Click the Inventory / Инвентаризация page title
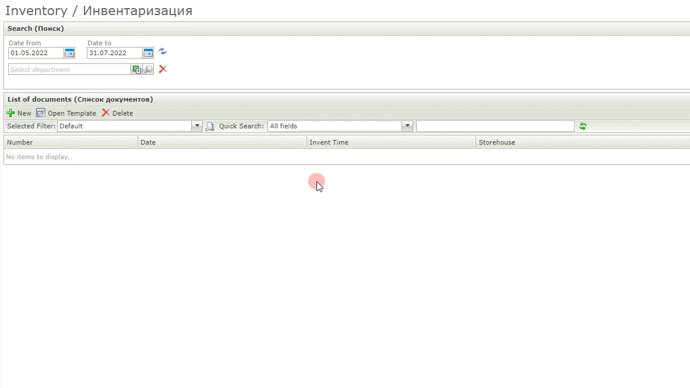Screen dimensions: 690x388 coord(99,11)
